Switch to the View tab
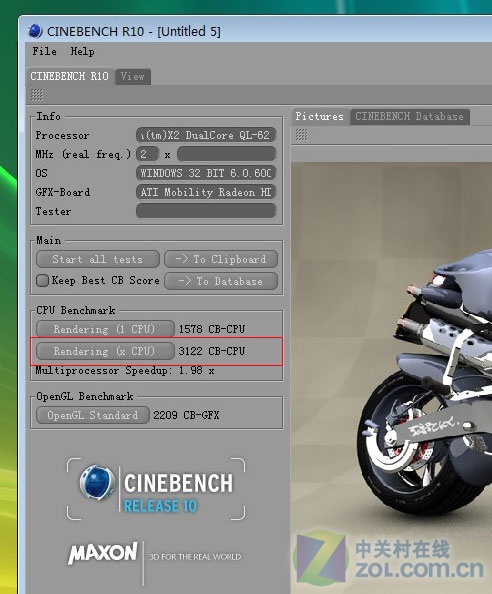This screenshot has height=594, width=492. tap(133, 77)
